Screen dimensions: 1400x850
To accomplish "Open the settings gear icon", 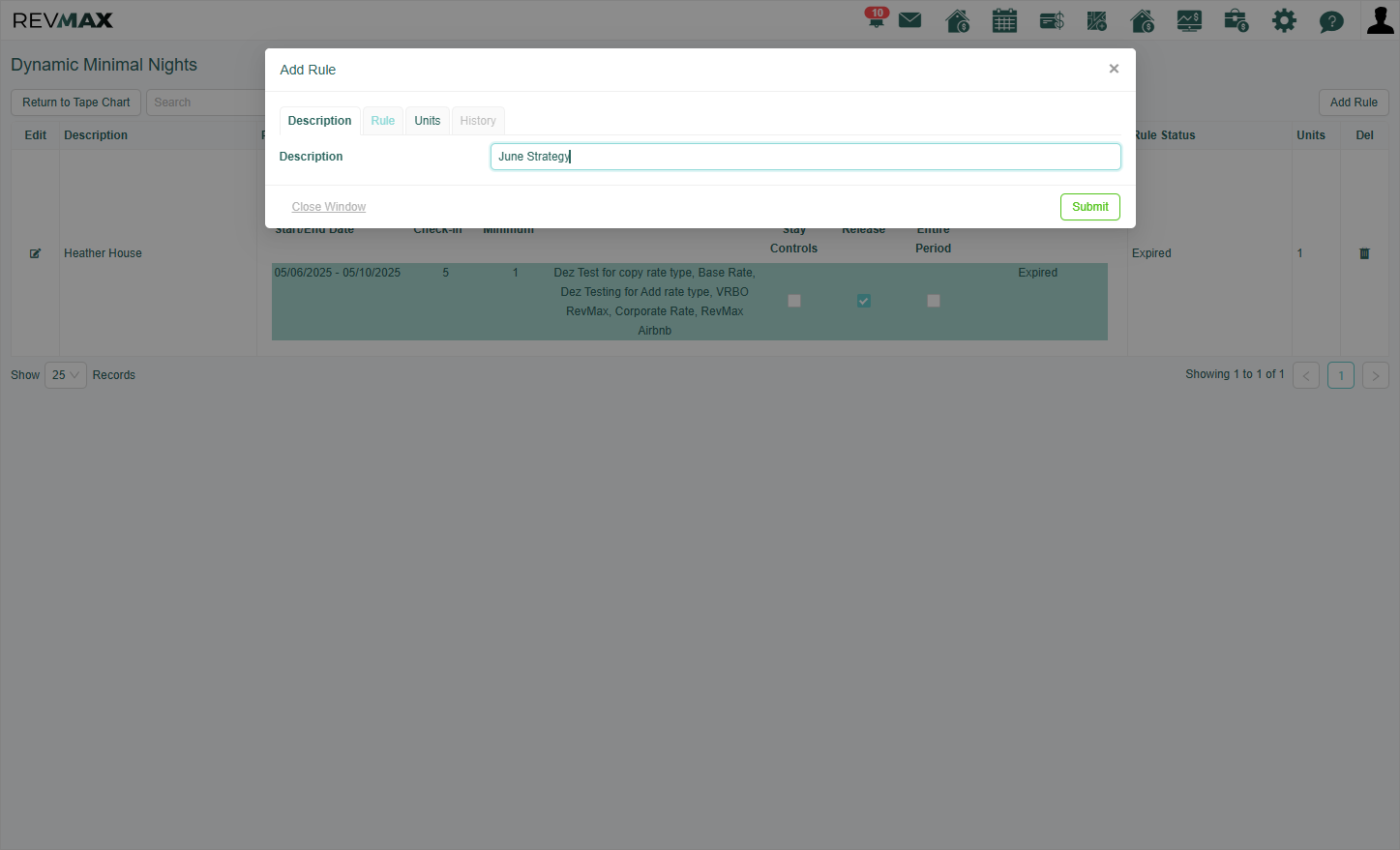I will click(x=1284, y=20).
